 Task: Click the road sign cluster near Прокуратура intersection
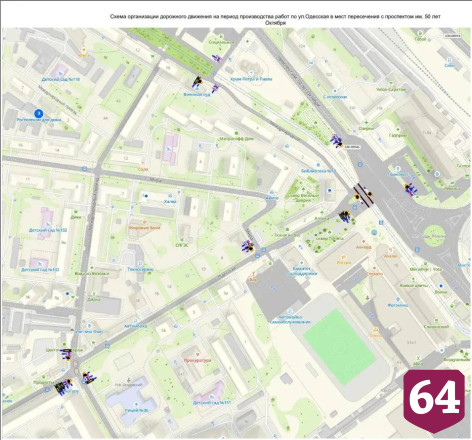tap(89, 378)
